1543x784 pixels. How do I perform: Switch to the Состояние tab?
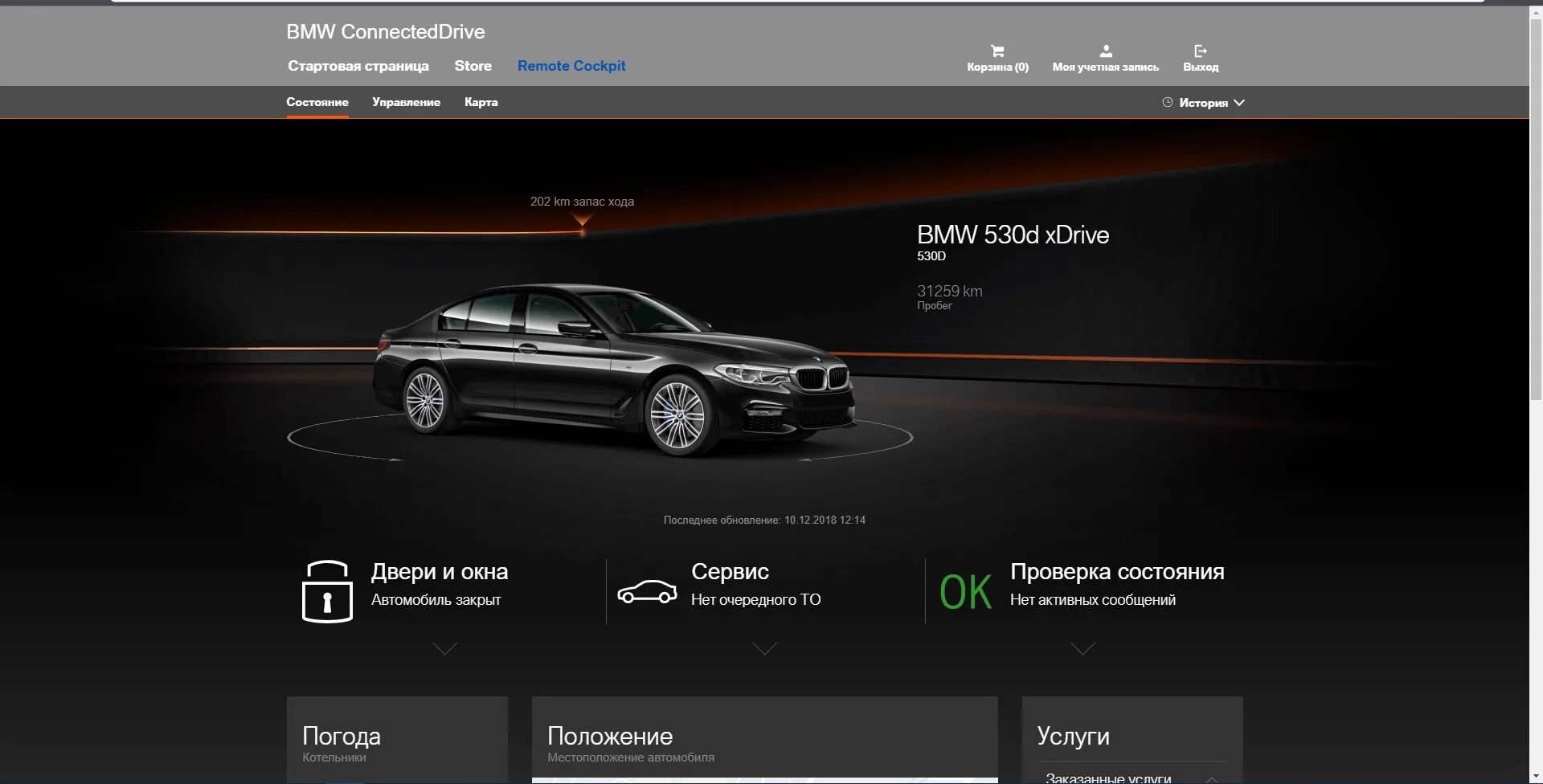317,102
